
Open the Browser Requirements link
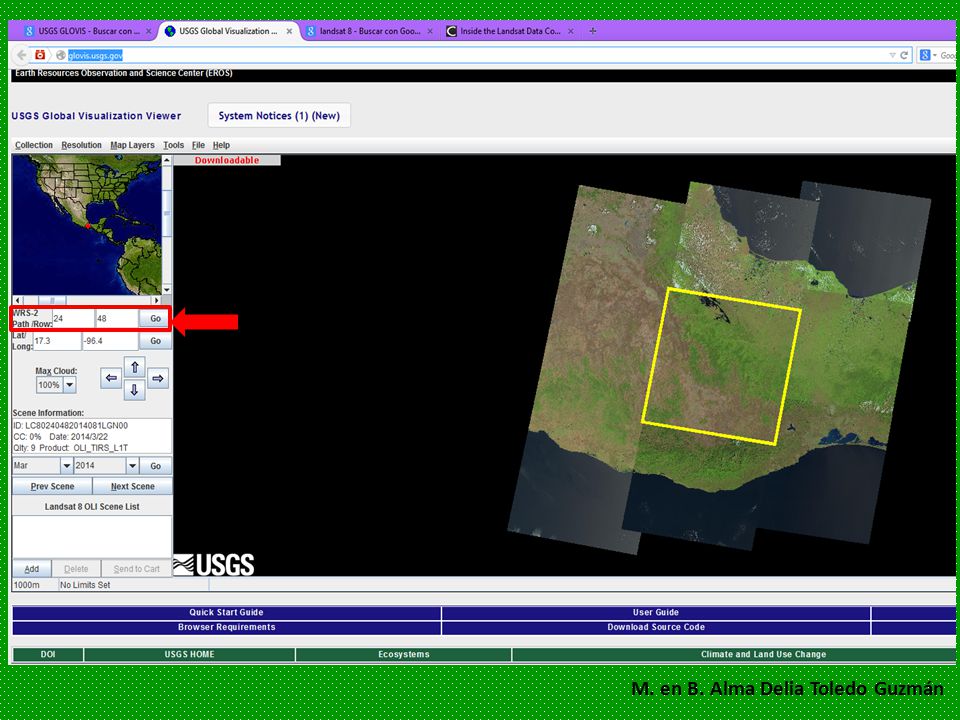[x=226, y=628]
